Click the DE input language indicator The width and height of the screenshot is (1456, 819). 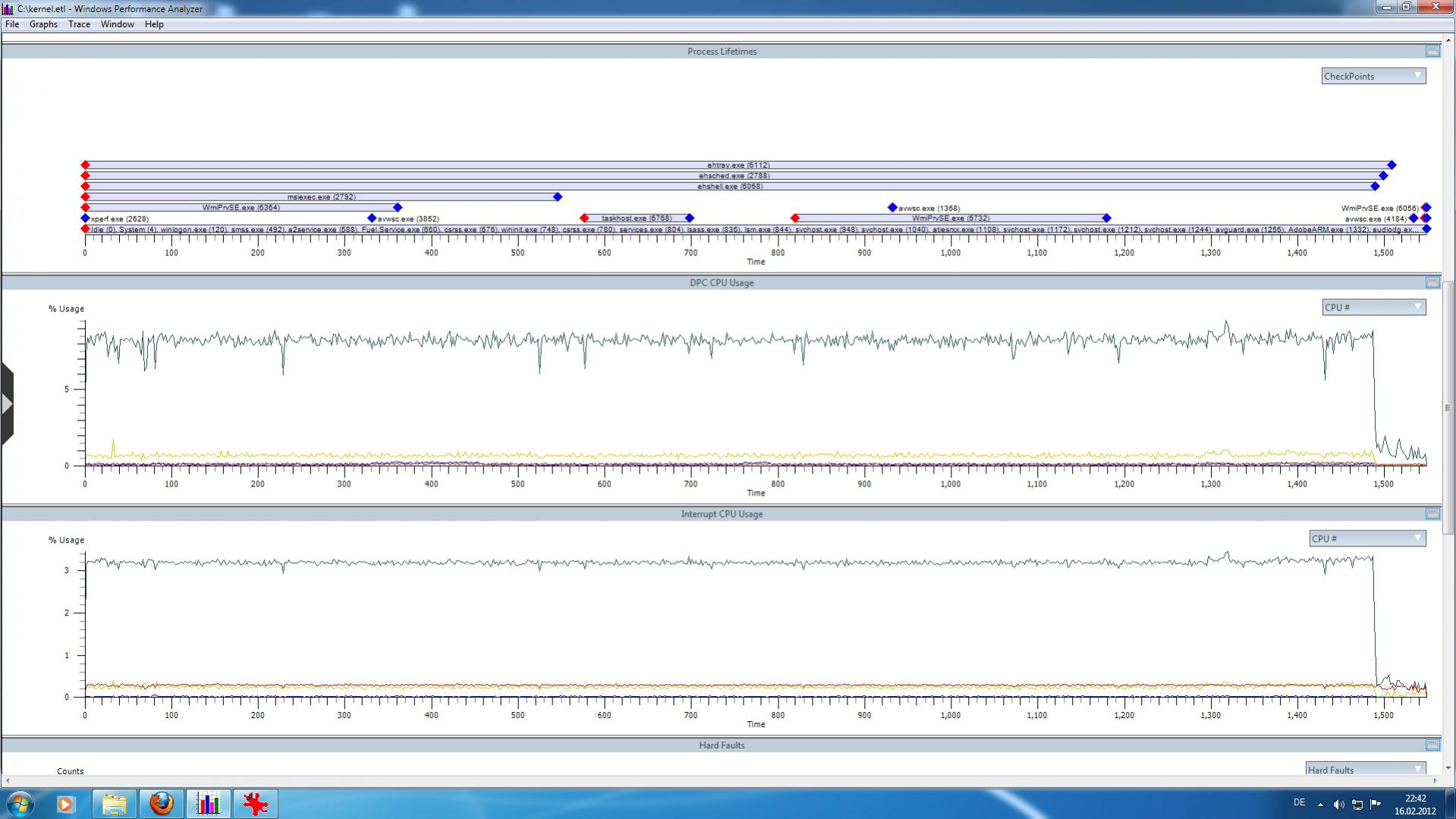[1299, 802]
